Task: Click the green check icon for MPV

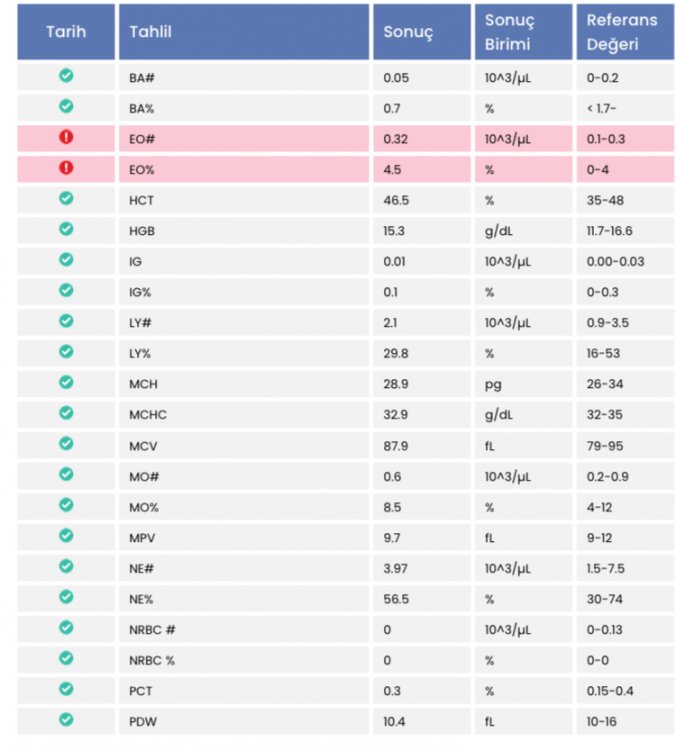Action: (66, 535)
